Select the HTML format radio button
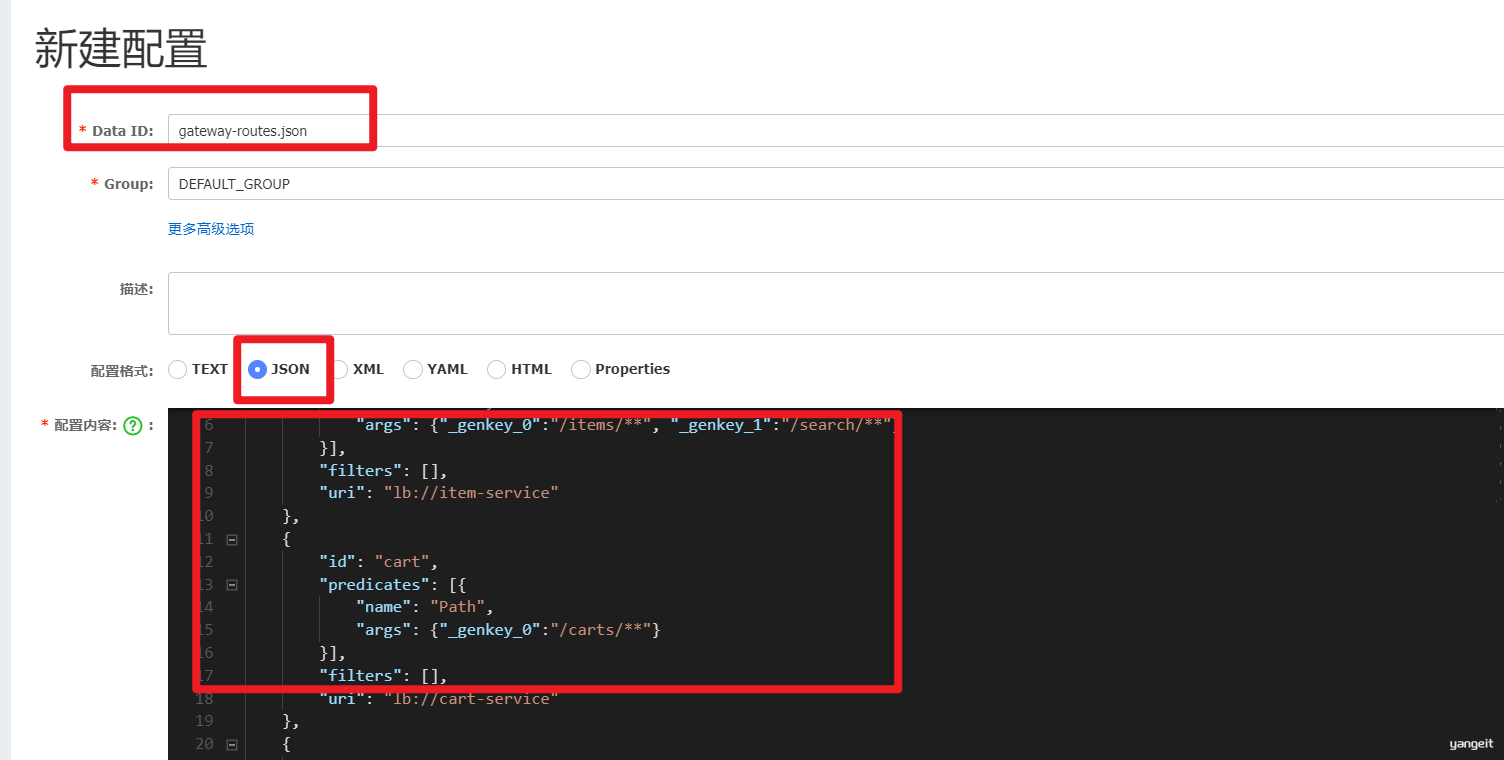 [x=497, y=369]
